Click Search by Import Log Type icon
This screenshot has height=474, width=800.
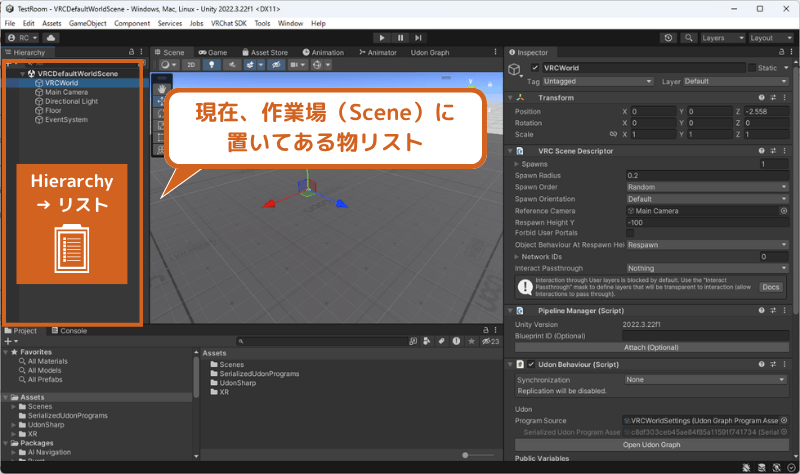tap(456, 341)
